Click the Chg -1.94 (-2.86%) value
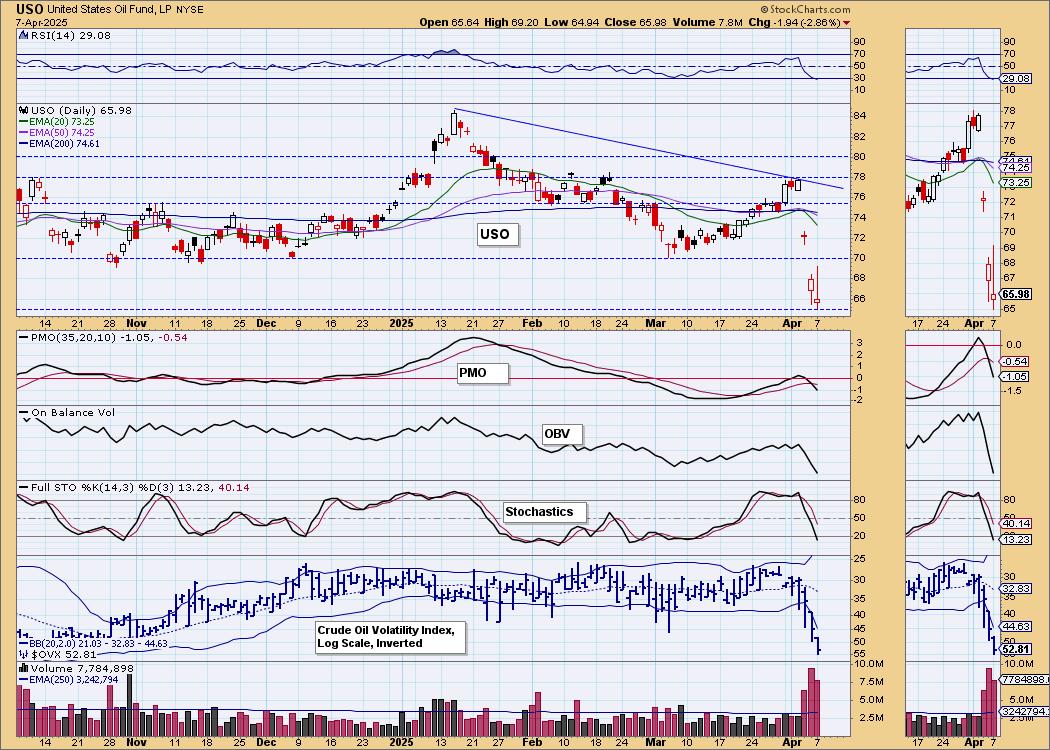 click(x=794, y=22)
